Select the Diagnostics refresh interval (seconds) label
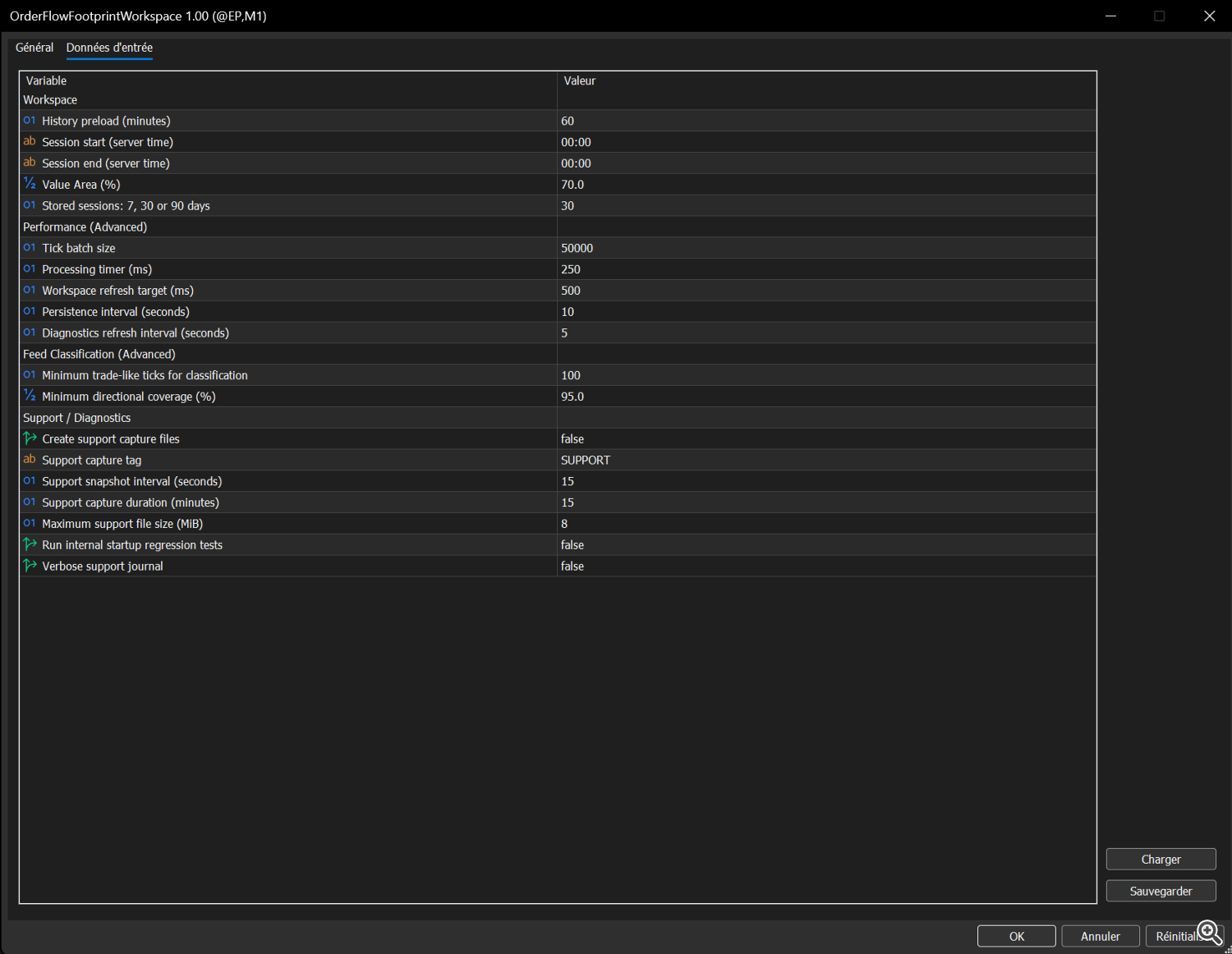Viewport: 1232px width, 954px height. tap(136, 333)
